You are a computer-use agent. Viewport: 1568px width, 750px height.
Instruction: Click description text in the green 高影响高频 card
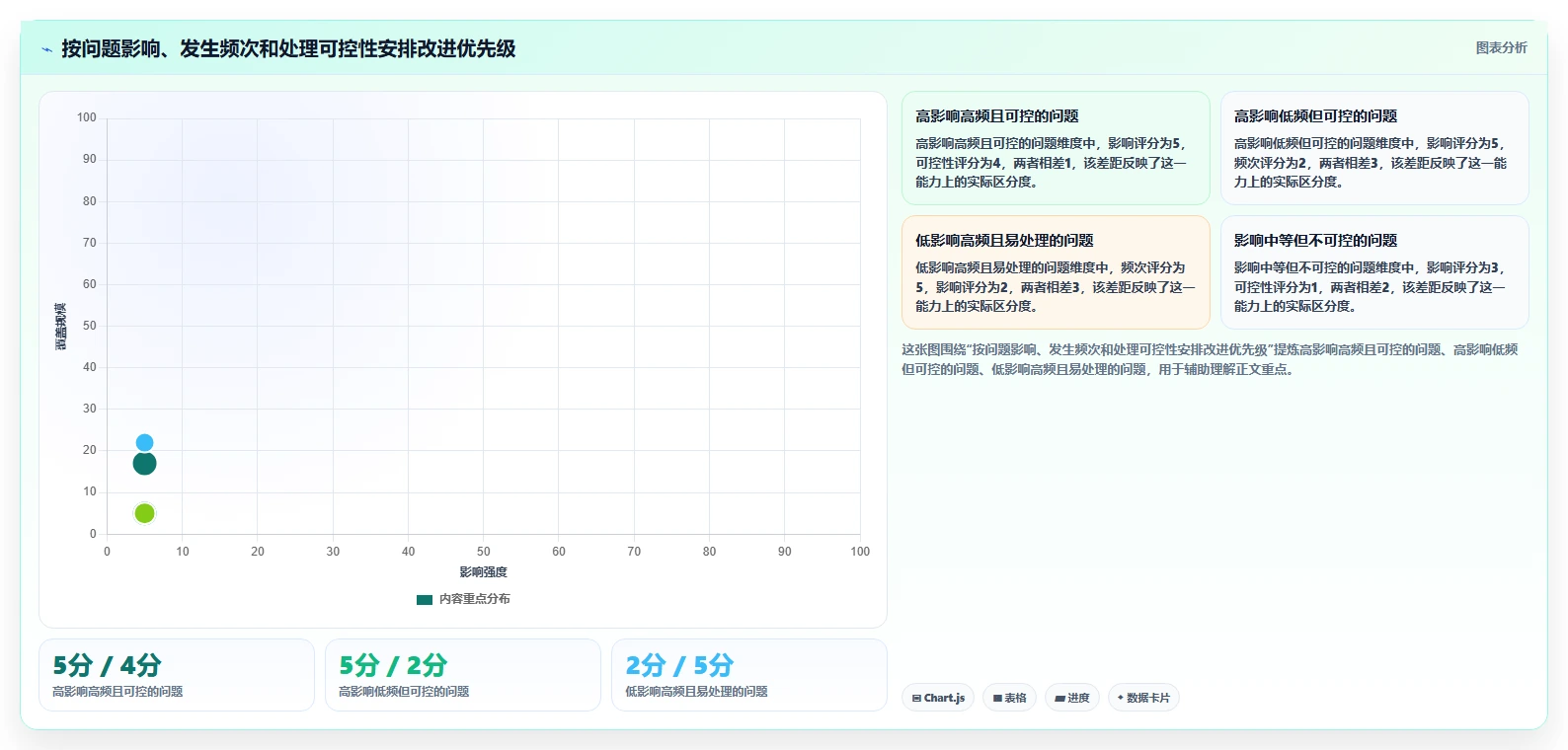1052,163
